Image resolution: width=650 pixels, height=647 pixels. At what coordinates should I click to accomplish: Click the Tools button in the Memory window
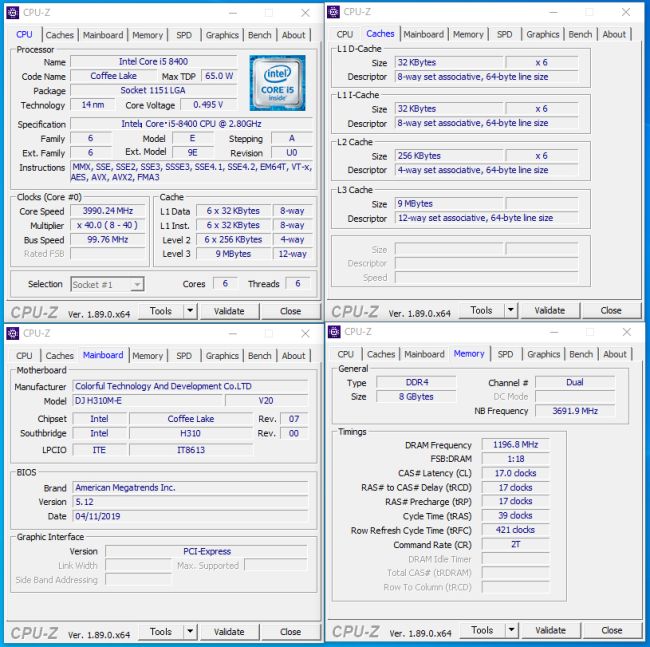coord(483,630)
